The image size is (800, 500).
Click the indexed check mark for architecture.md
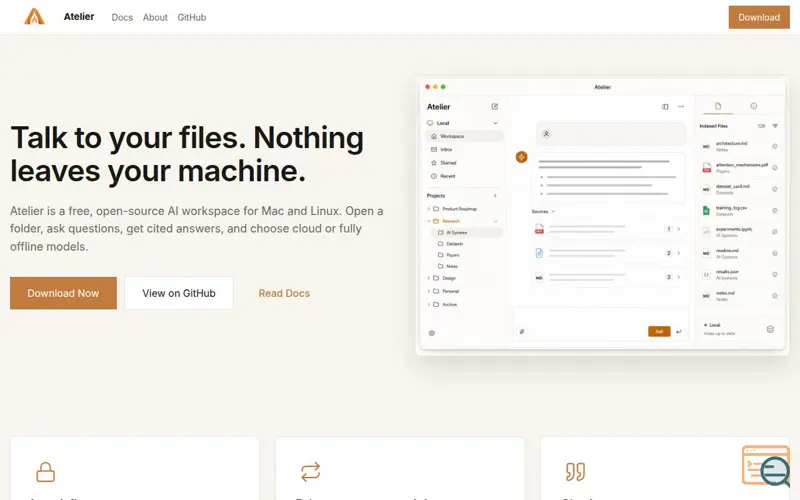click(774, 146)
